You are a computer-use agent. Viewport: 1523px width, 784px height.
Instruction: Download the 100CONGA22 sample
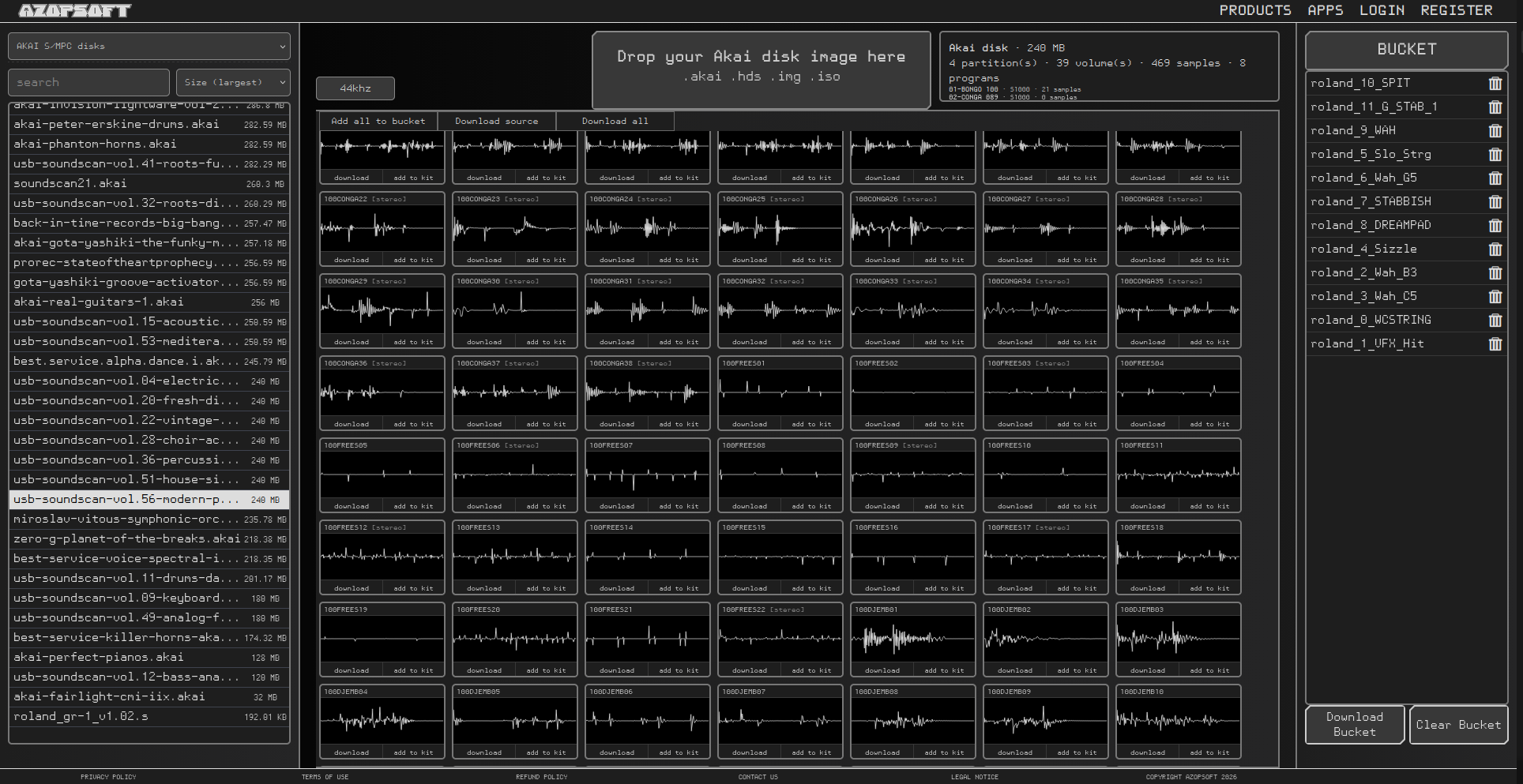pyautogui.click(x=352, y=260)
